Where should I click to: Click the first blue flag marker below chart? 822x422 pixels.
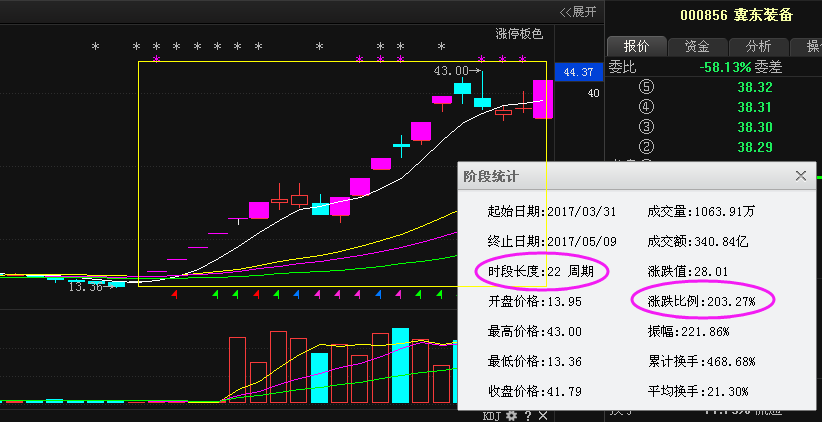[296, 295]
